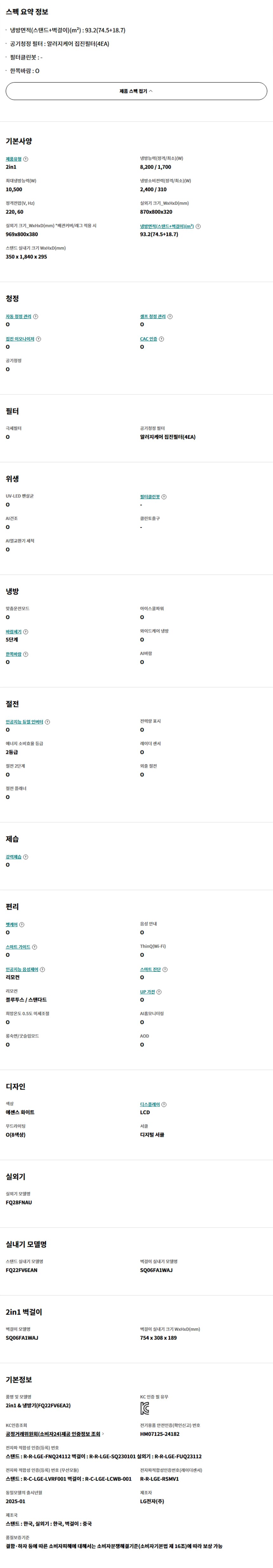
Task: Click info icon beside 냉방면적(스탠드+벽걸이)(m²) label
Action: click(198, 227)
